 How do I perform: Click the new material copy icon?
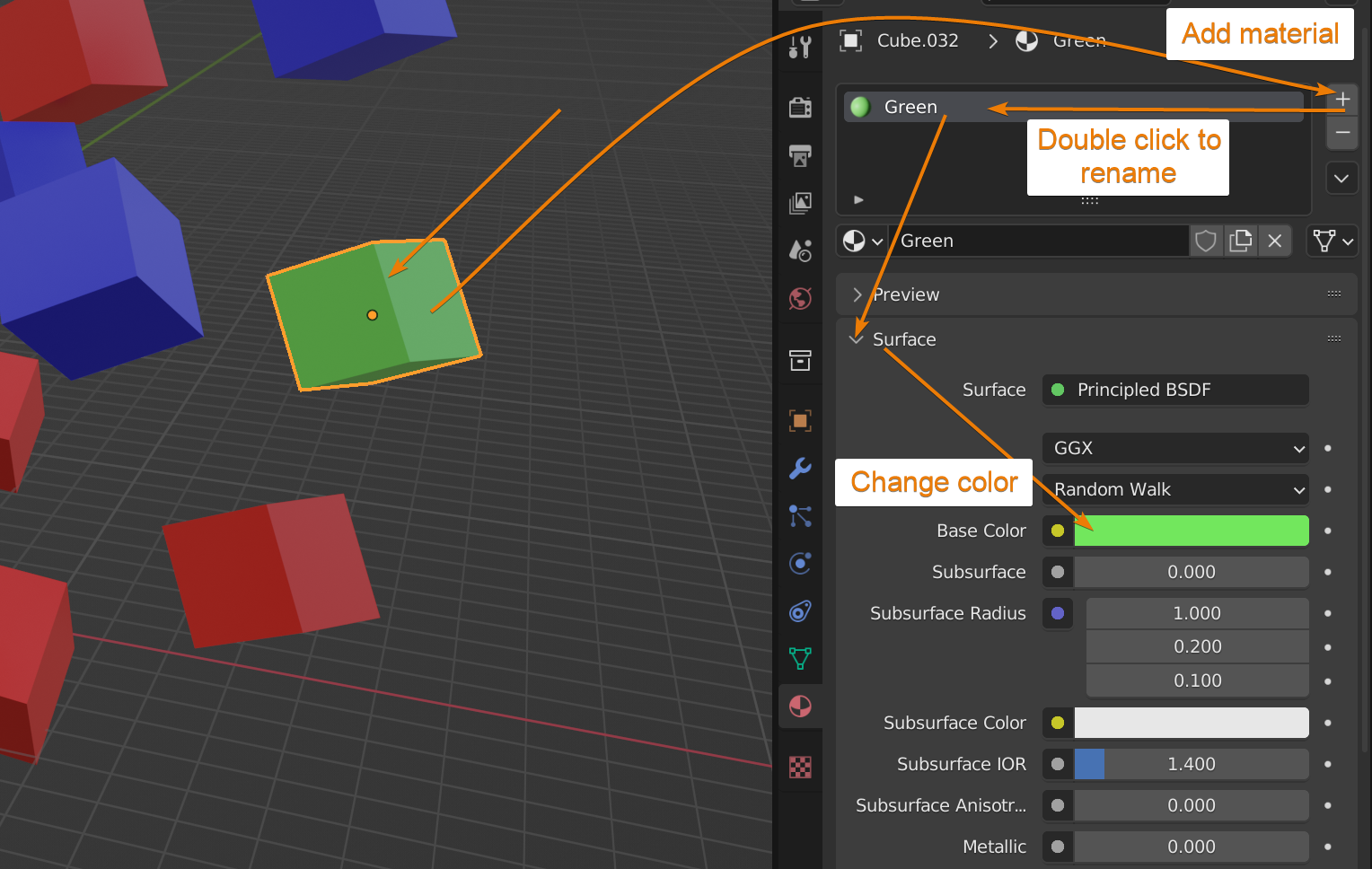(x=1240, y=241)
